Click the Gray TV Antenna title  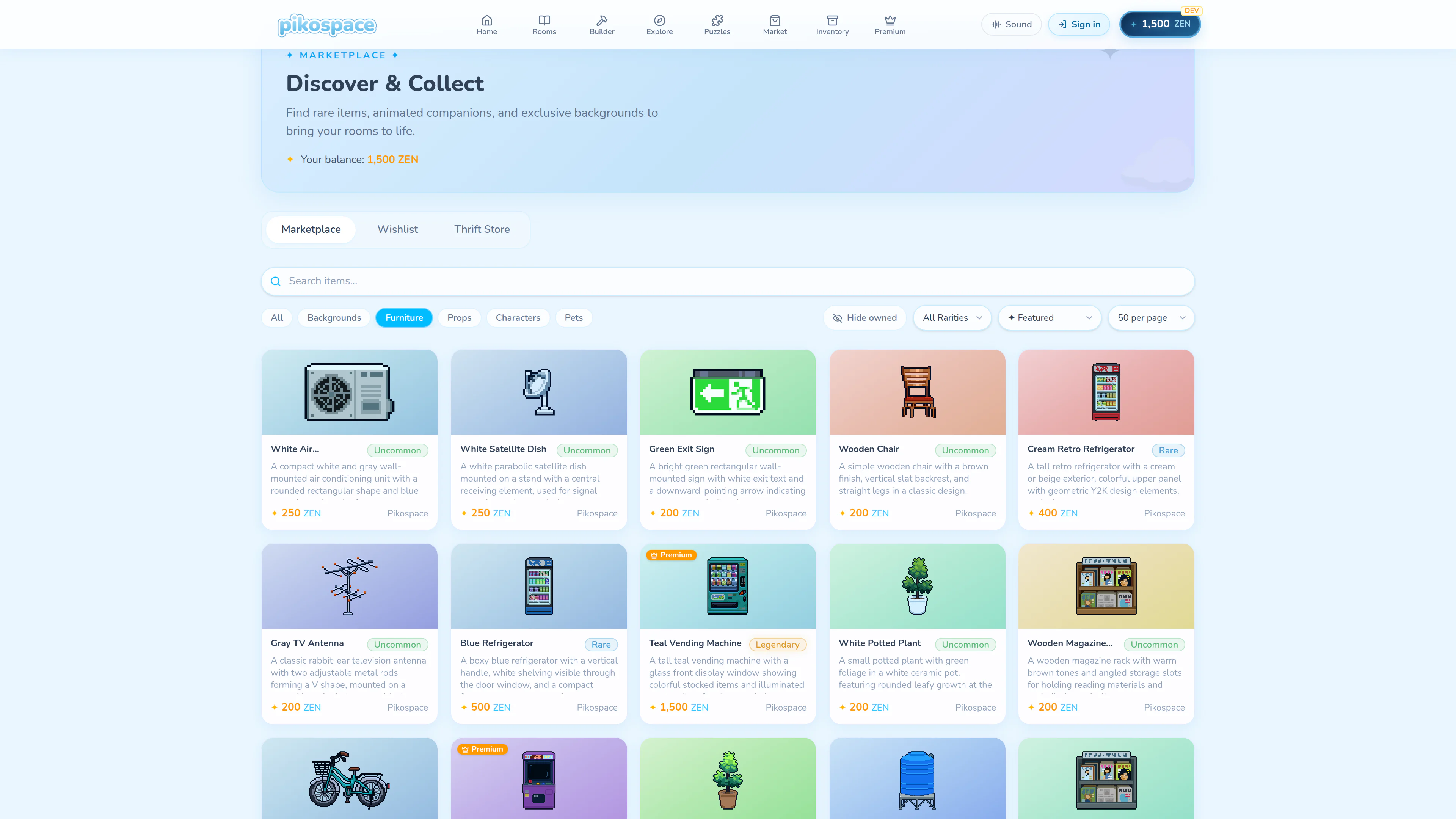point(307,643)
